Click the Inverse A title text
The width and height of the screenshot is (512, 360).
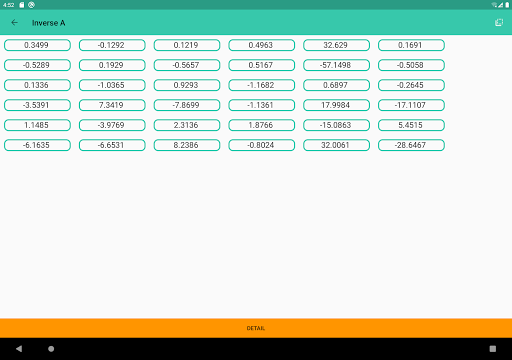tap(48, 23)
